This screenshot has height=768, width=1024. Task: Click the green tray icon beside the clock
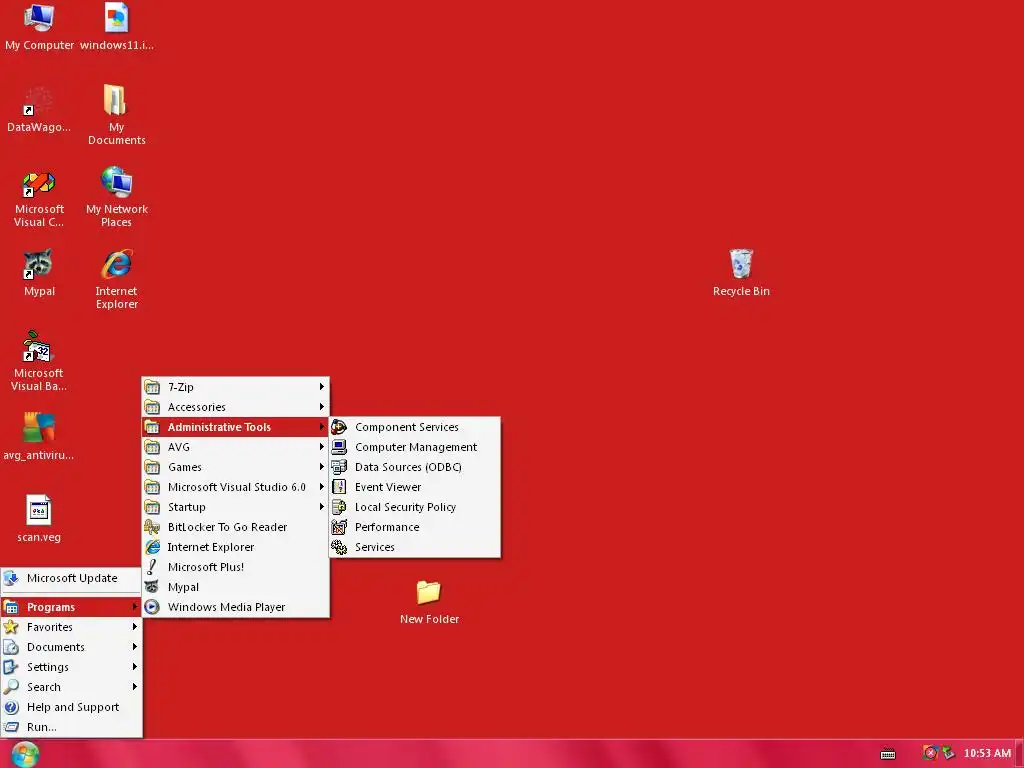[948, 753]
